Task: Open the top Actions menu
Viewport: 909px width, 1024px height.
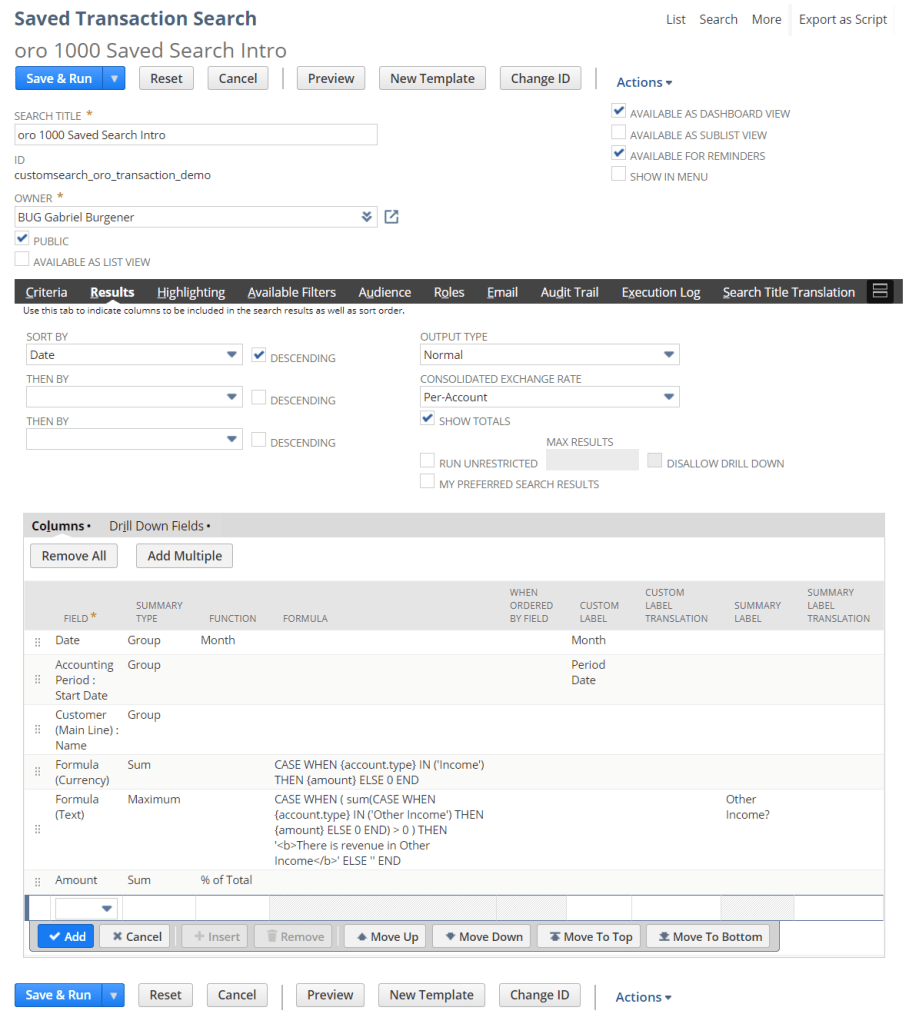Action: [x=644, y=82]
